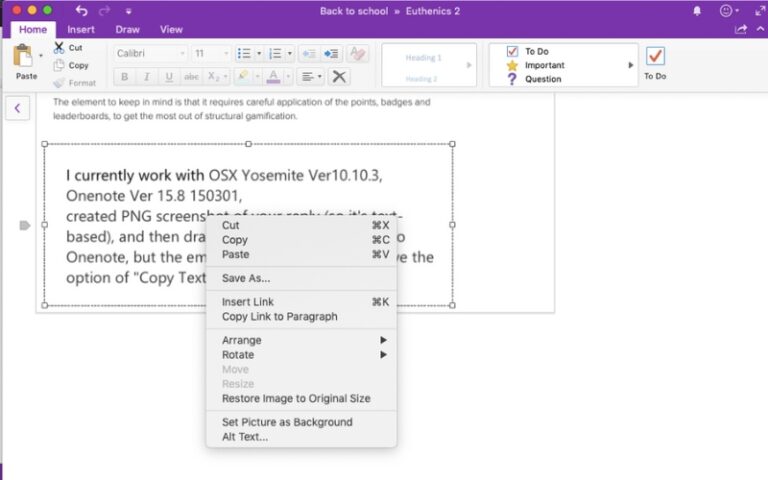Toggle the large To Do checkbox button
Viewport: 768px width, 480px height.
point(655,58)
